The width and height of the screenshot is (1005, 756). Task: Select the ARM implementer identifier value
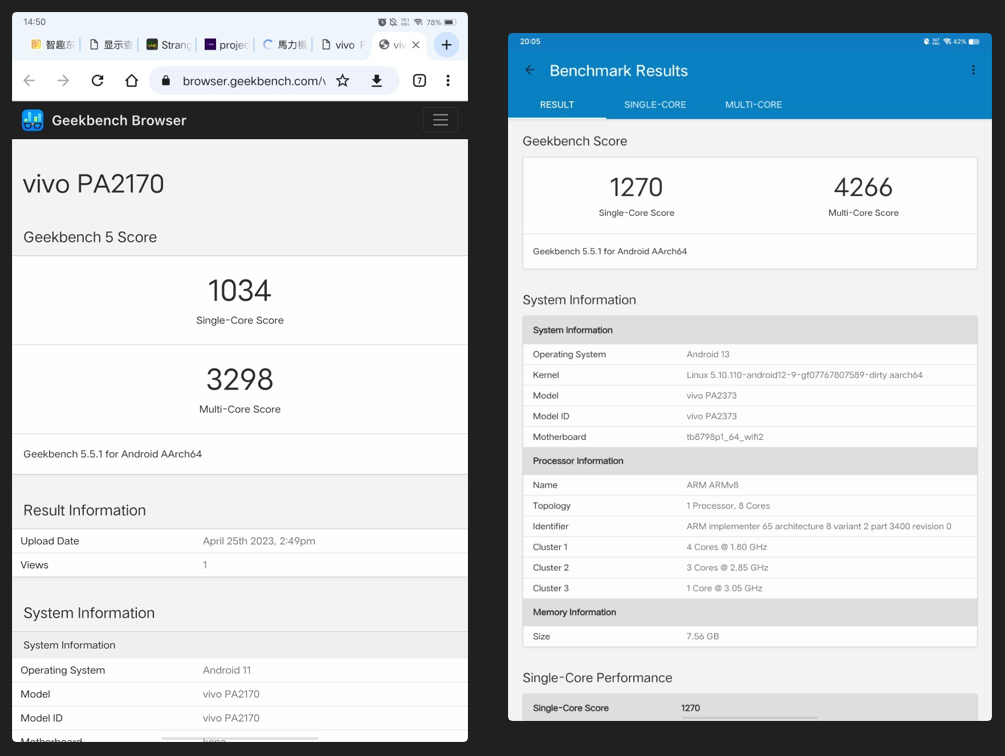pyautogui.click(x=818, y=526)
